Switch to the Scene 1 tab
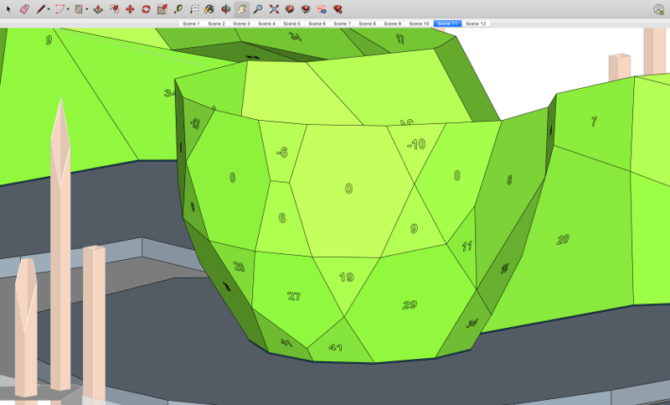The image size is (670, 405). tap(190, 22)
